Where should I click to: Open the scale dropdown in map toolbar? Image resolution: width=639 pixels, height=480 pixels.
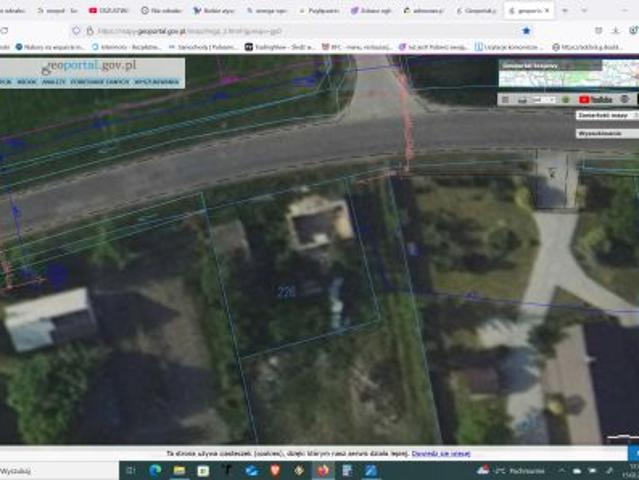[543, 99]
